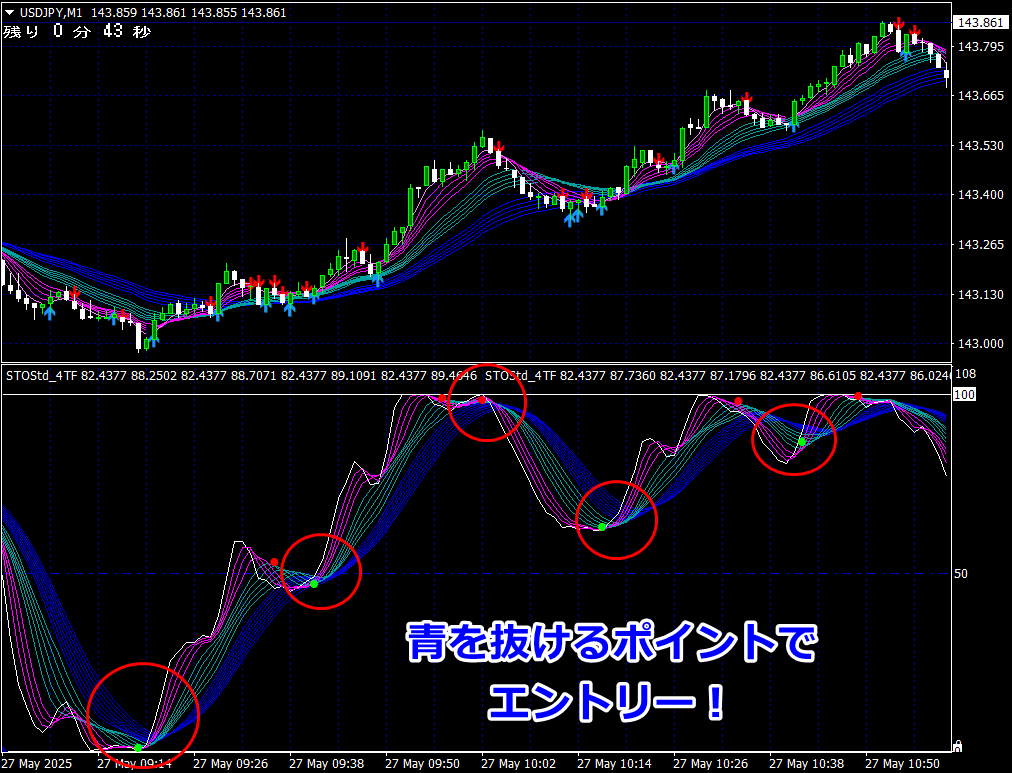Select the 27 May 2025 date label
This screenshot has width=1012, height=773.
(x=36, y=764)
